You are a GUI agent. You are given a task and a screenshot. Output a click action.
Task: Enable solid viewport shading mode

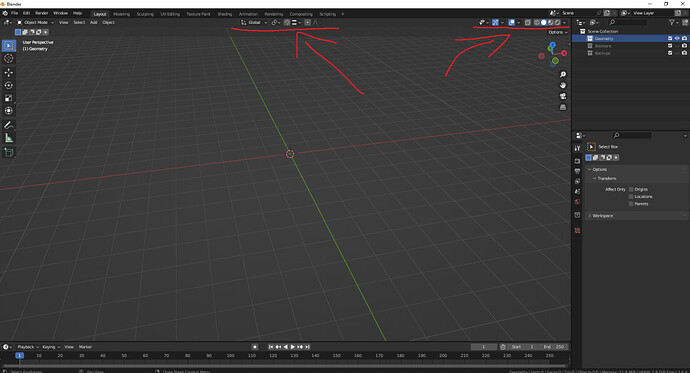(544, 22)
